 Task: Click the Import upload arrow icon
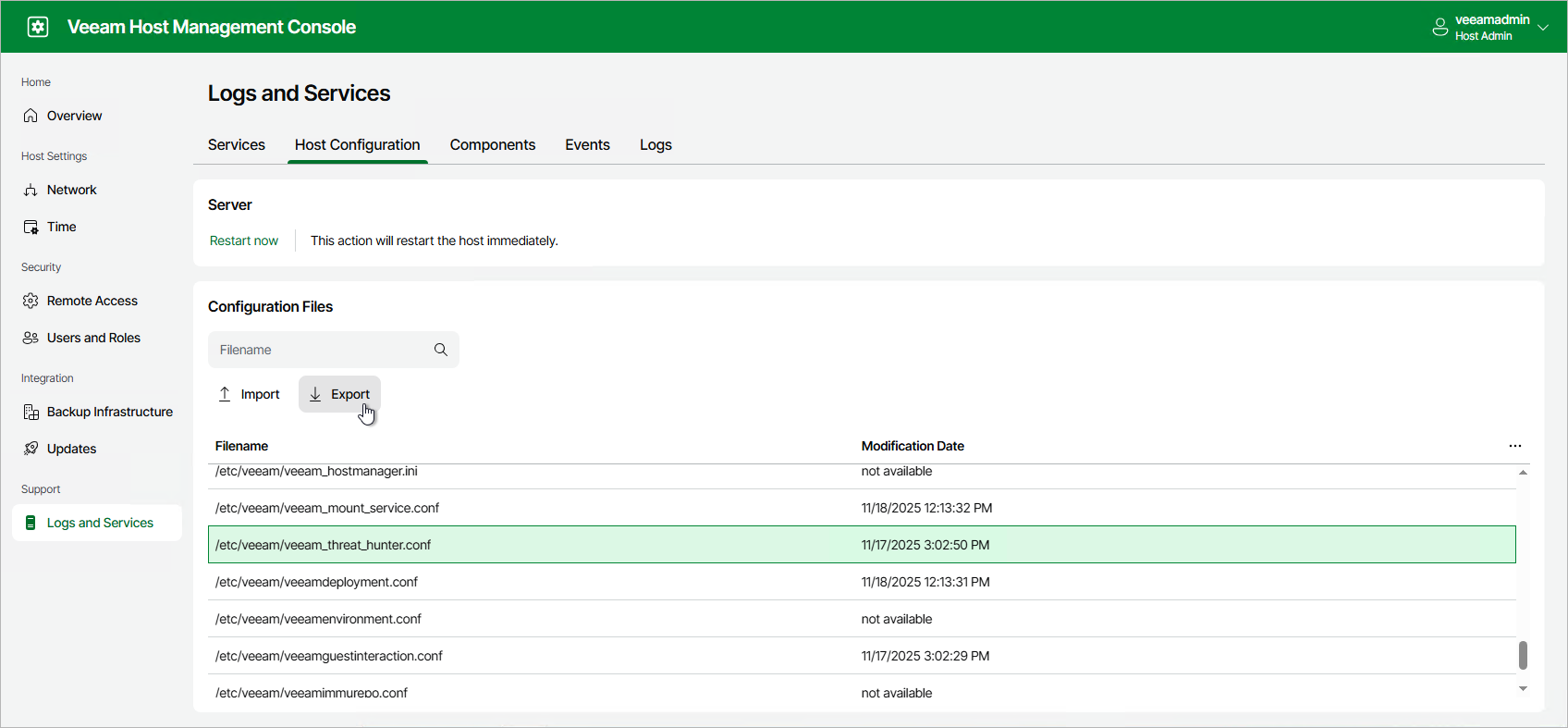(x=225, y=394)
